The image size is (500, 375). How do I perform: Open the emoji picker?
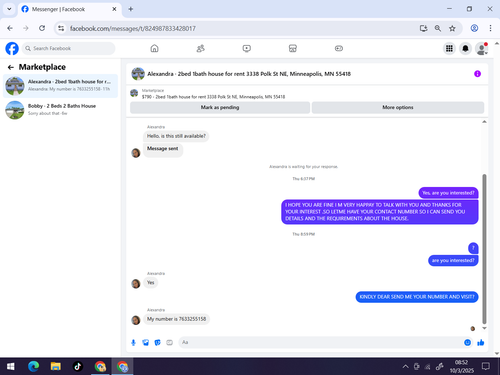[x=467, y=342]
